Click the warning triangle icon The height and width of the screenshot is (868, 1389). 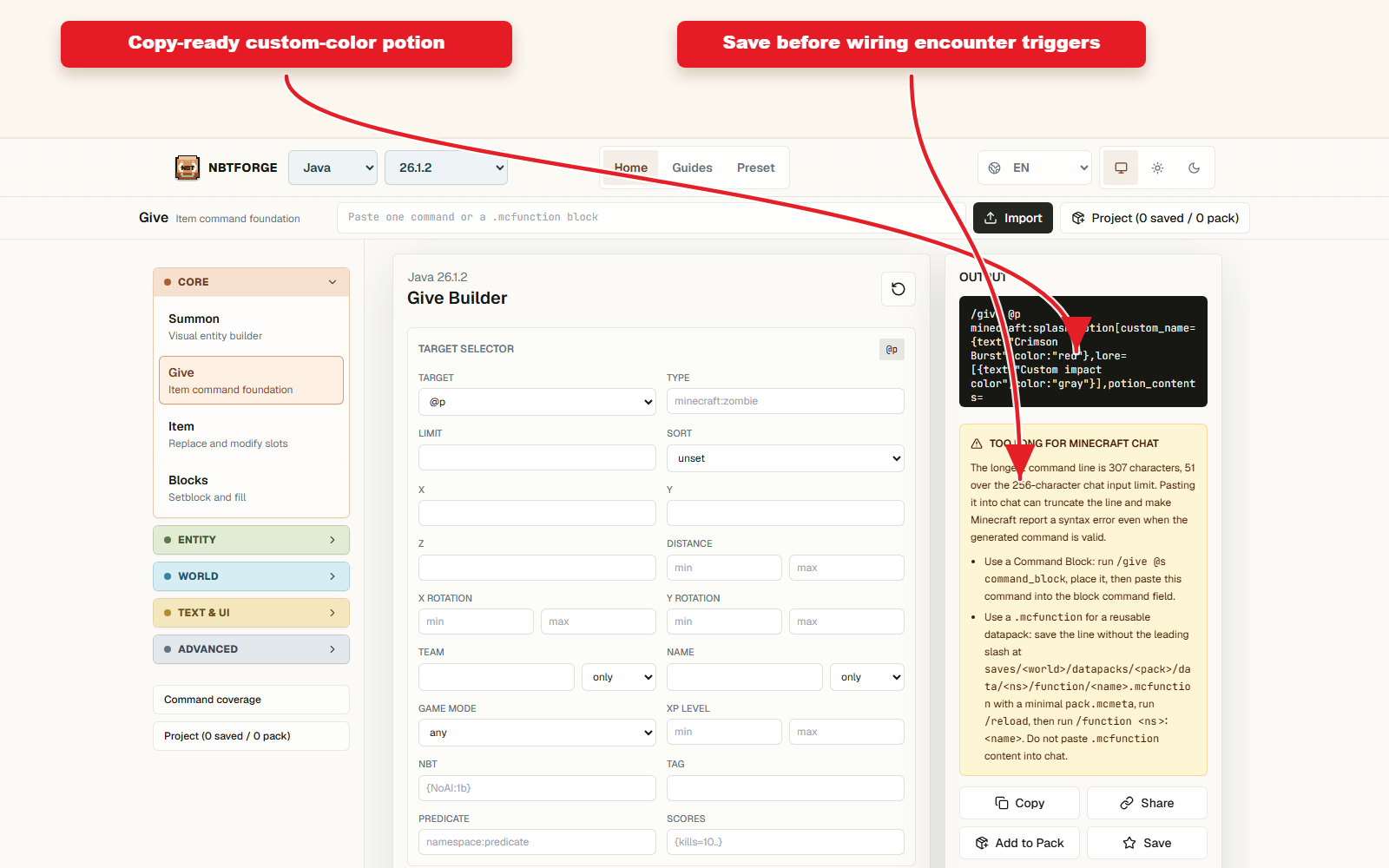pyautogui.click(x=977, y=444)
